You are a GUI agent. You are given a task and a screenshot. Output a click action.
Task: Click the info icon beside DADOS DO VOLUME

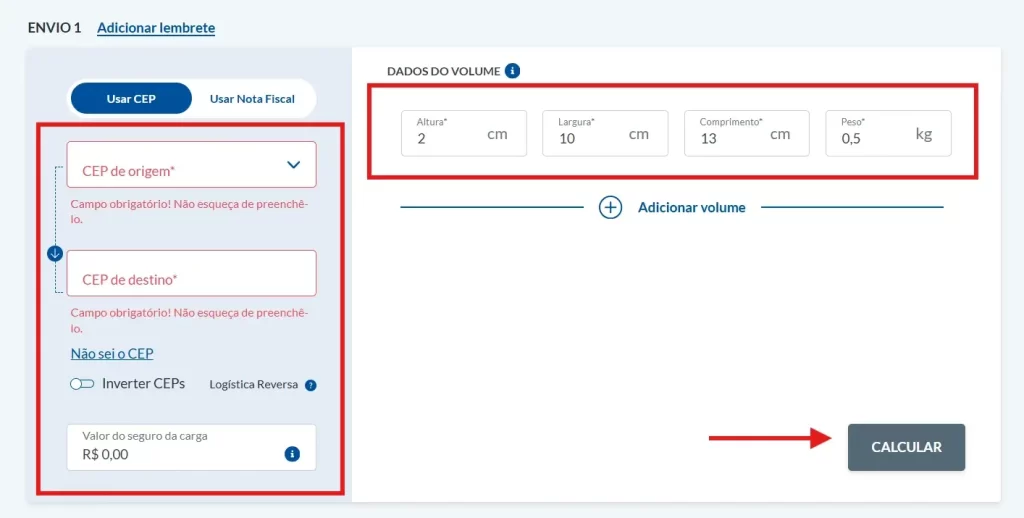(x=512, y=71)
